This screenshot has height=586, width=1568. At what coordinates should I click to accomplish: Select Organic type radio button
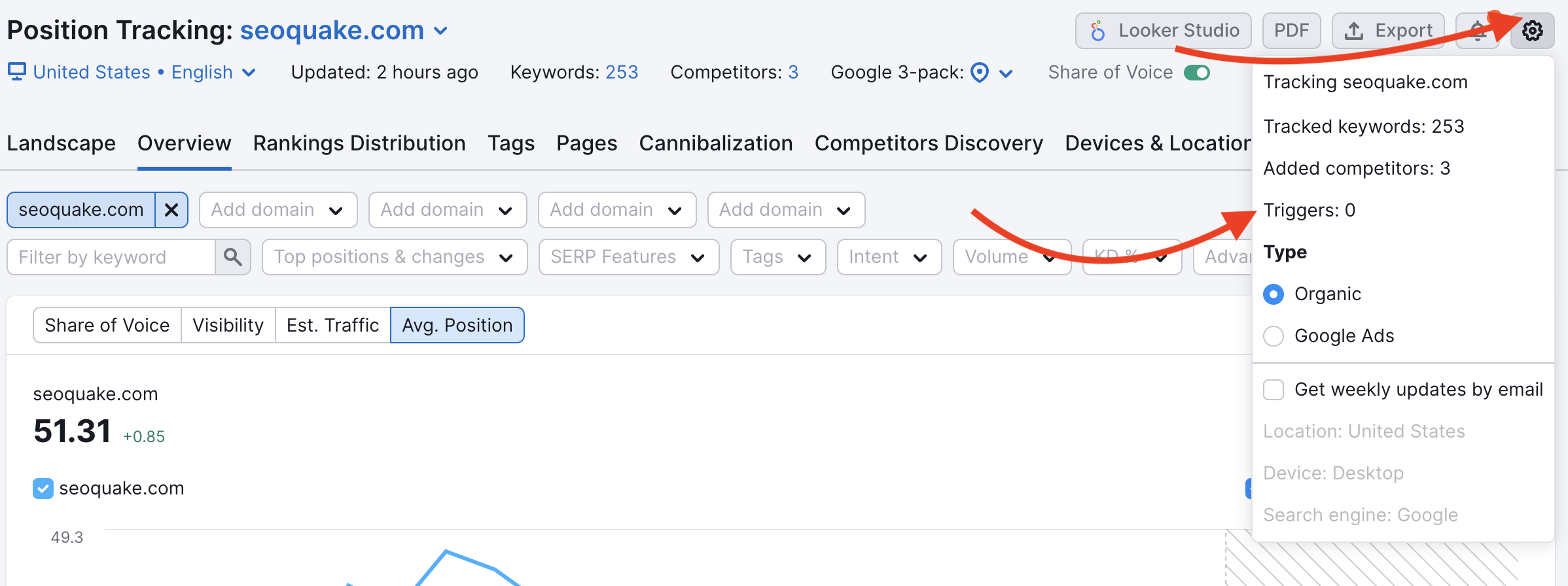[1274, 294]
